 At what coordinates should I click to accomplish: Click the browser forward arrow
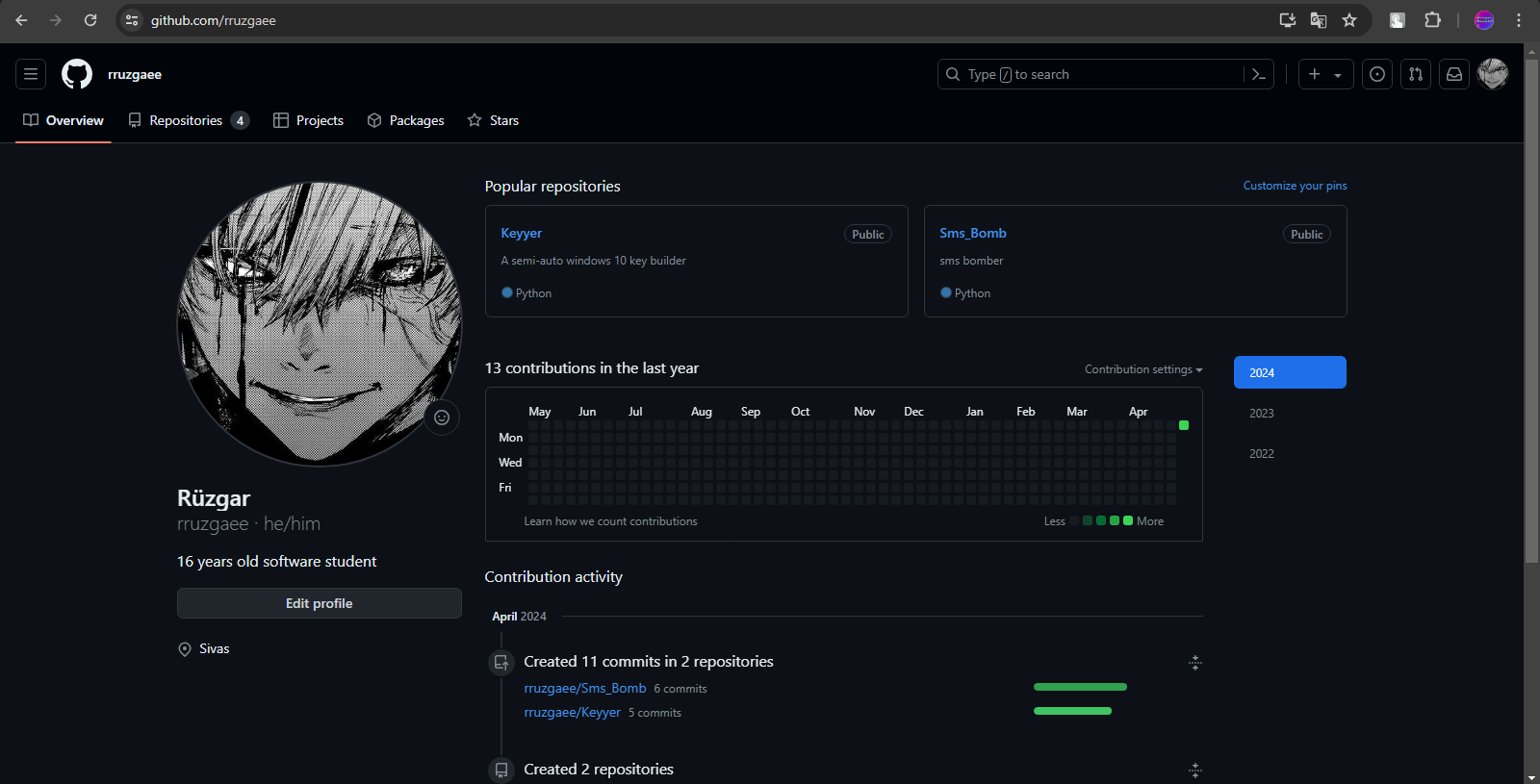click(56, 20)
